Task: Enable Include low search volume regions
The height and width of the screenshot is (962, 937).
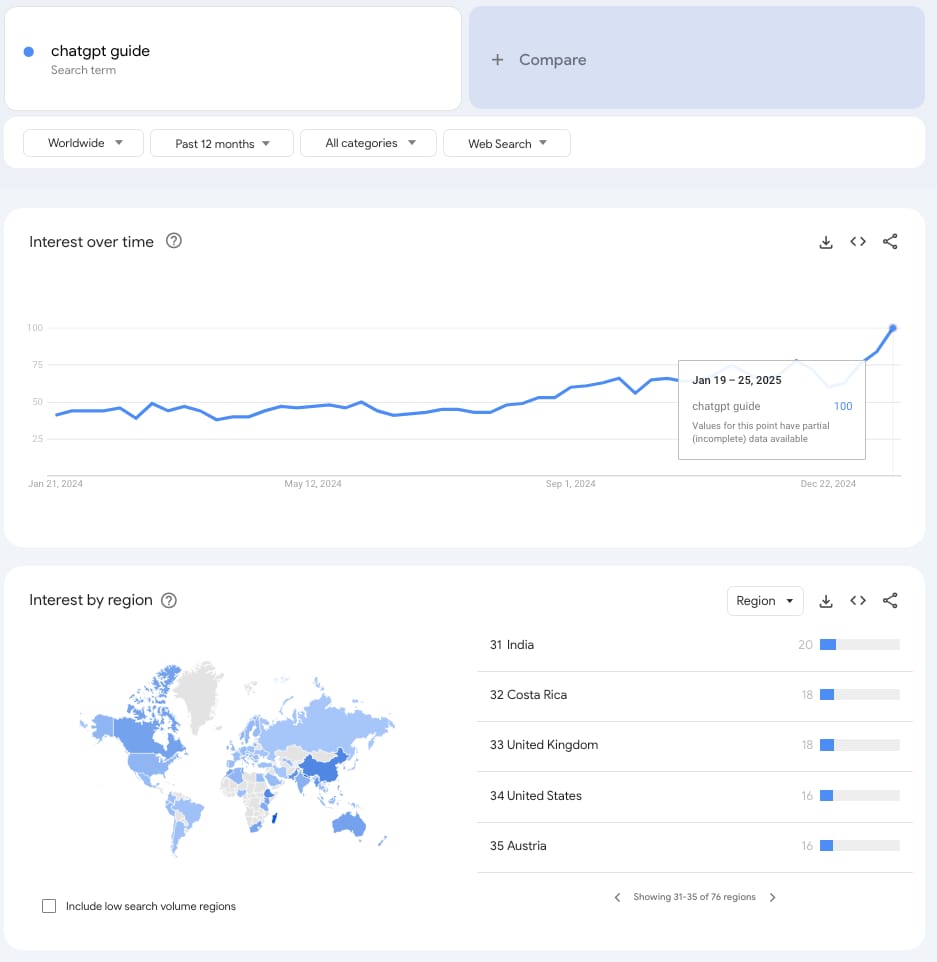Action: pos(49,906)
